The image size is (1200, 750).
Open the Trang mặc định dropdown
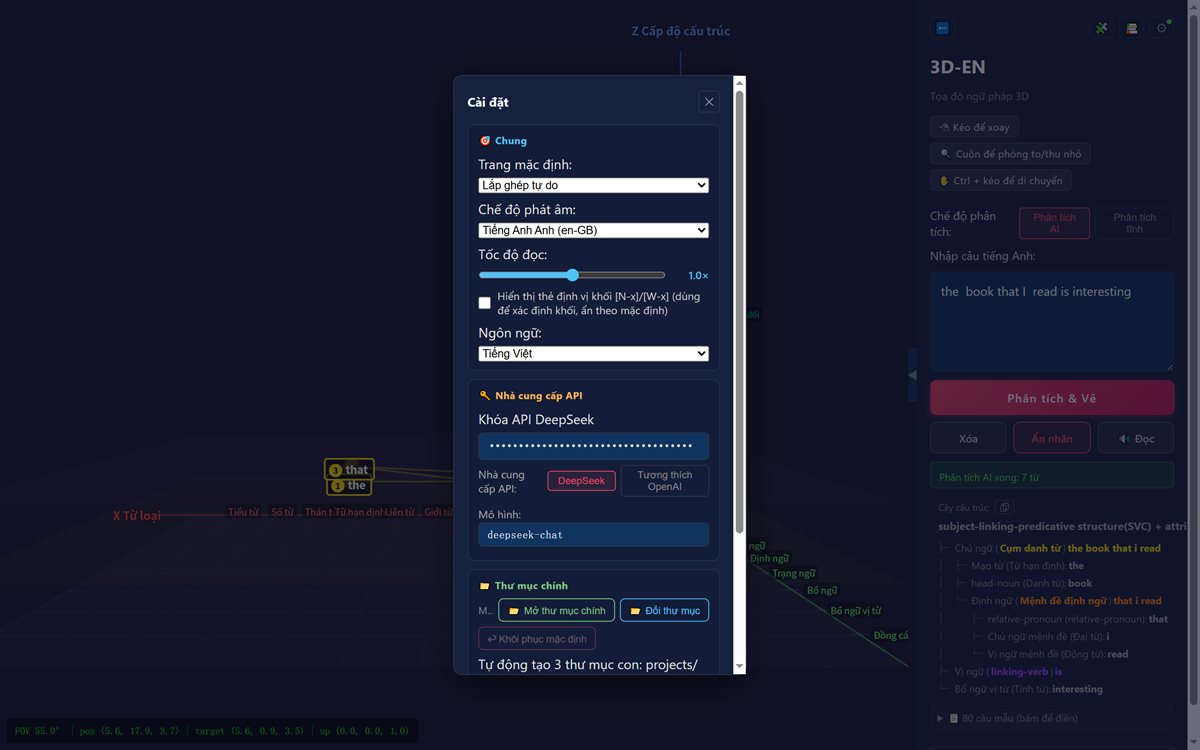(594, 185)
